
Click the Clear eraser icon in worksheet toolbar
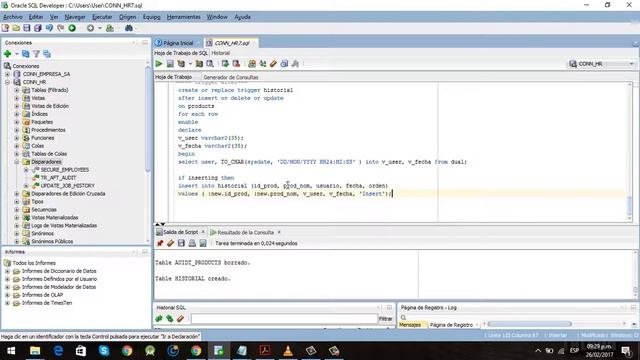[273, 64]
